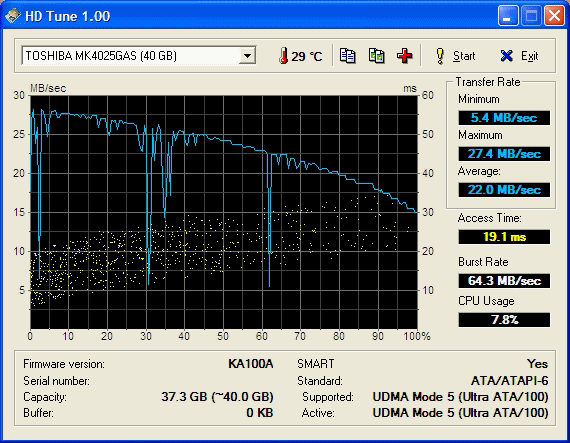Click the thermometer temperature icon
This screenshot has height=443, width=570.
(x=284, y=56)
